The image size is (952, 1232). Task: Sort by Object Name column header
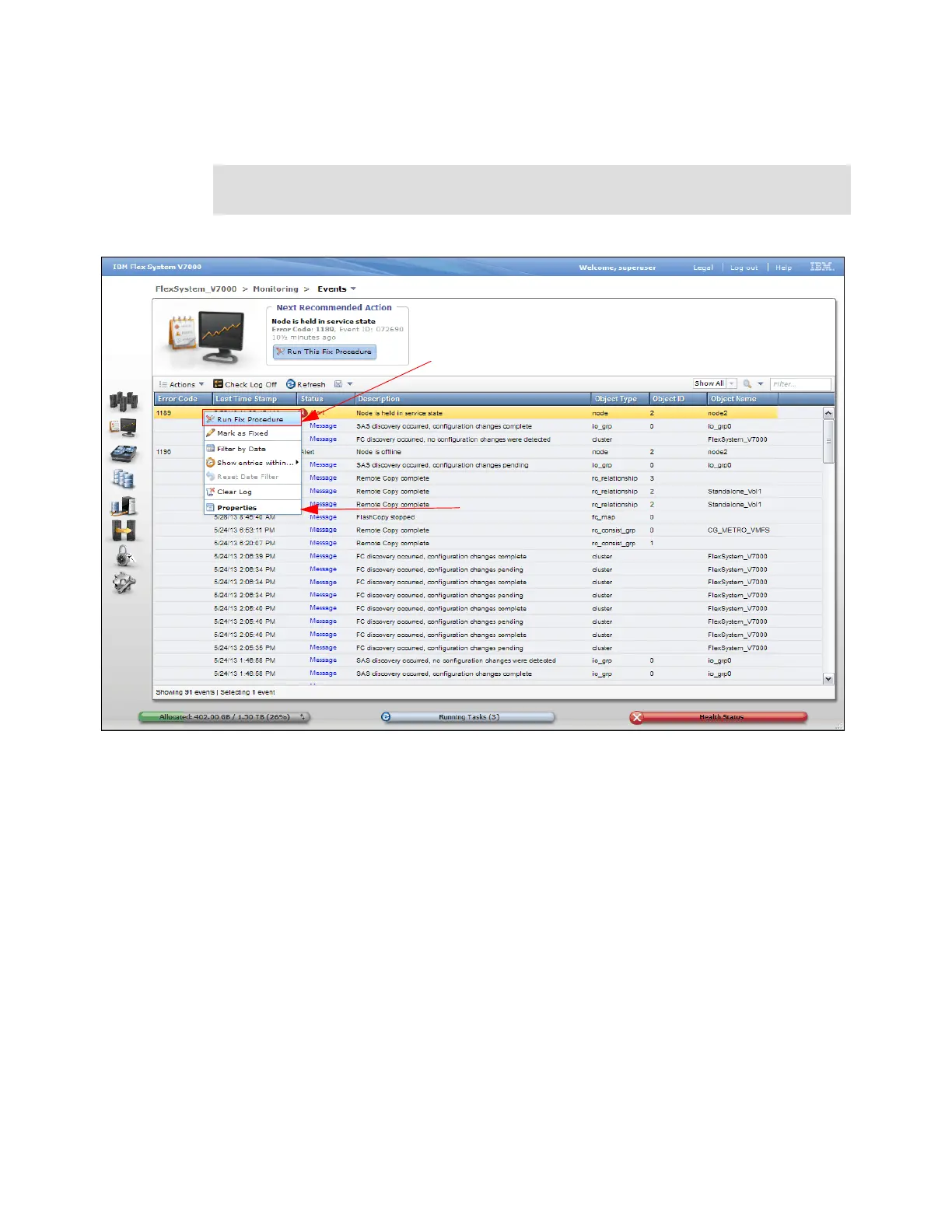[x=743, y=399]
